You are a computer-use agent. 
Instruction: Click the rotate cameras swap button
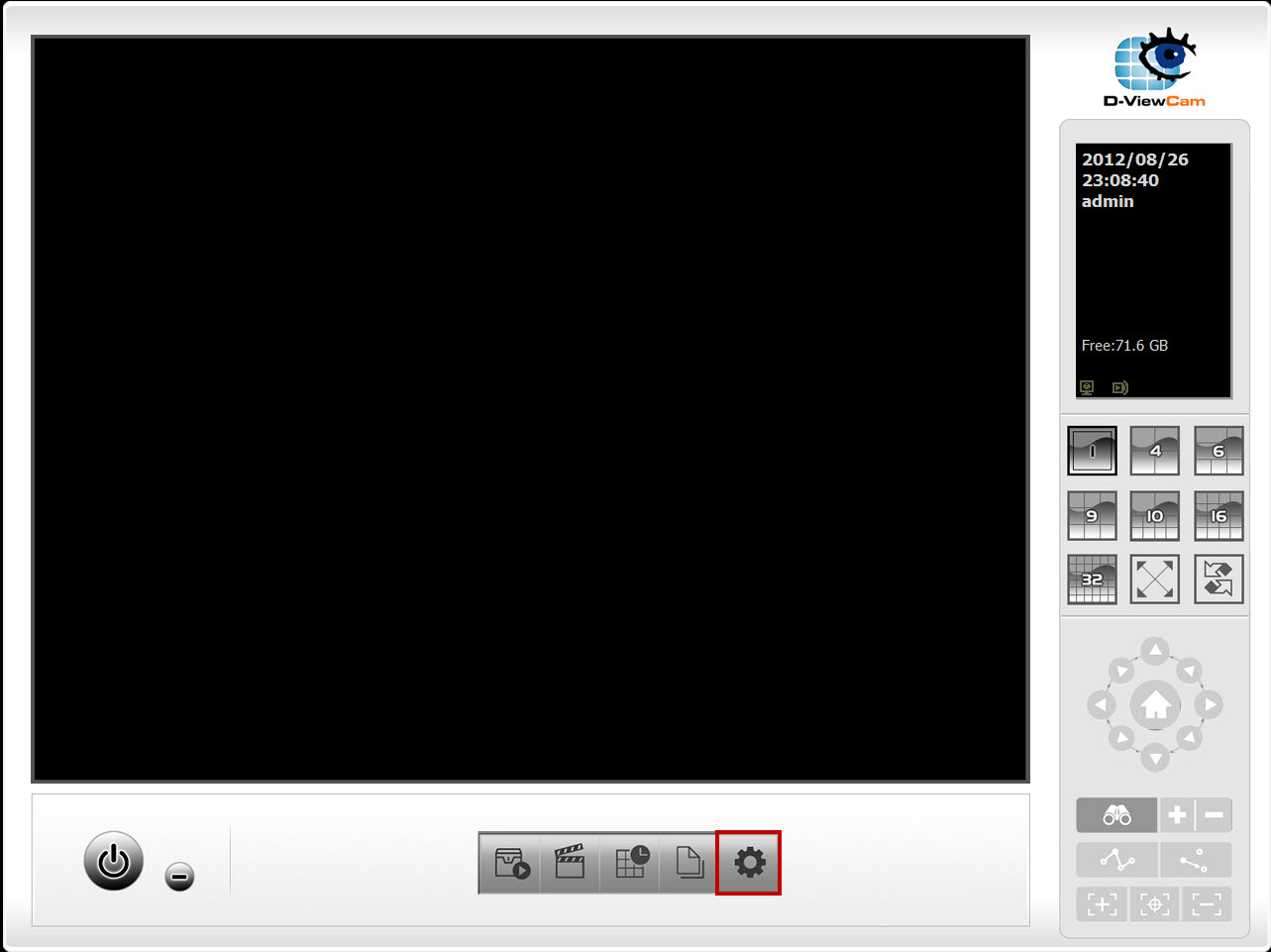(1218, 580)
